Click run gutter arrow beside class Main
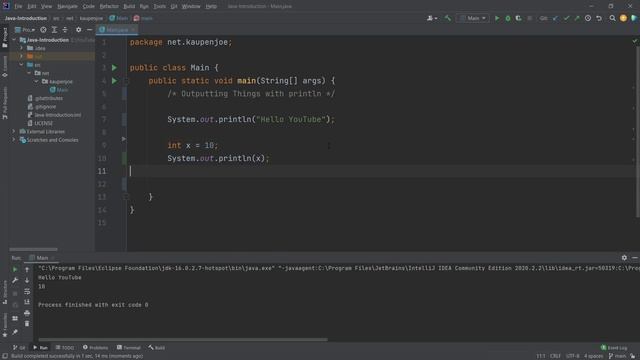Viewport: 640px width, 360px height. 114,68
